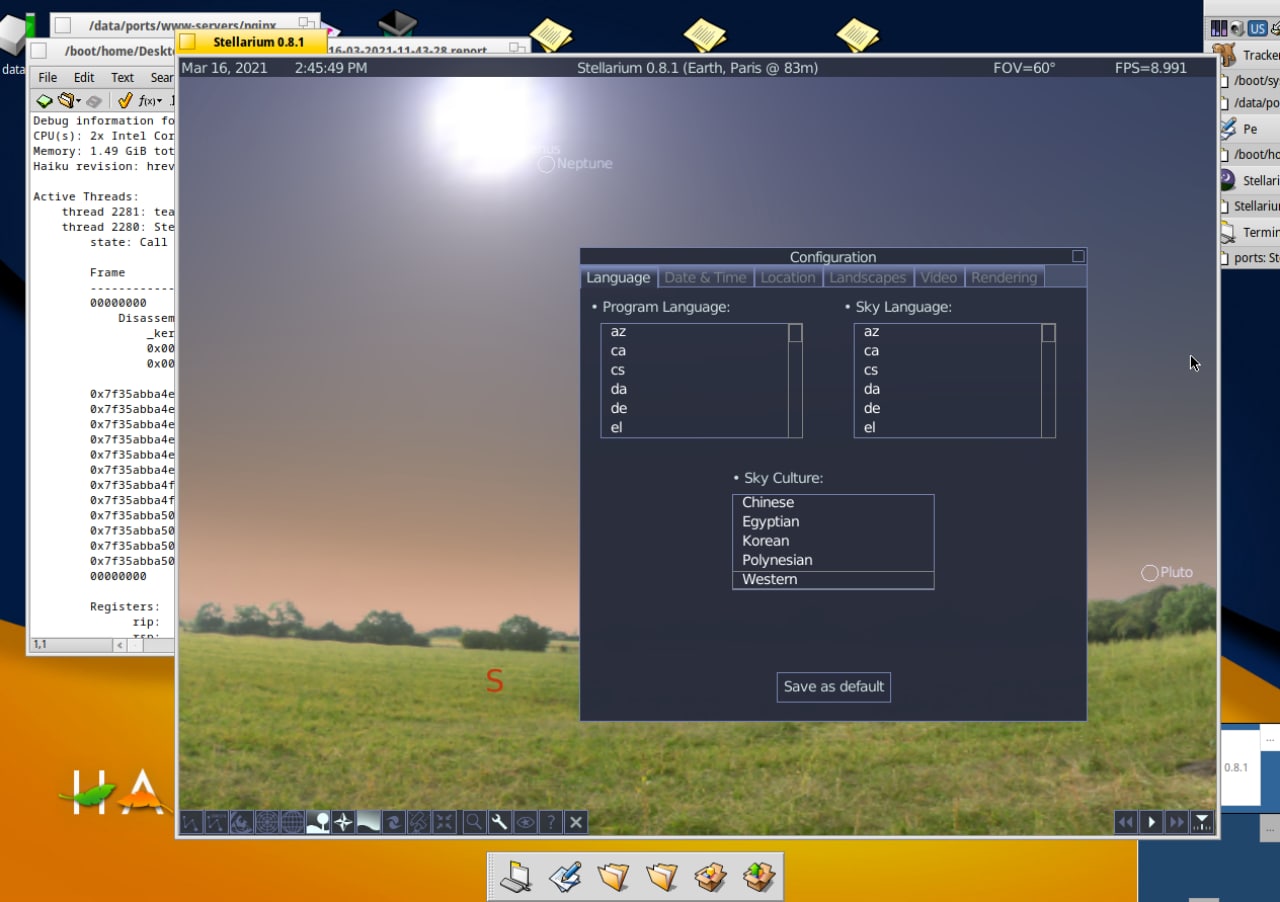Viewport: 1280px width, 902px height.
Task: Toggle the equatorial grid
Action: point(292,822)
